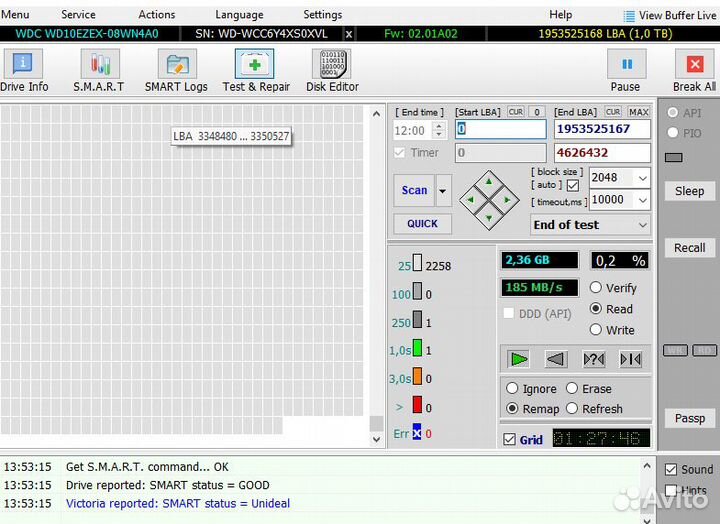The width and height of the screenshot is (720, 524).
Task: Click the QUICK scan button
Action: [x=422, y=224]
